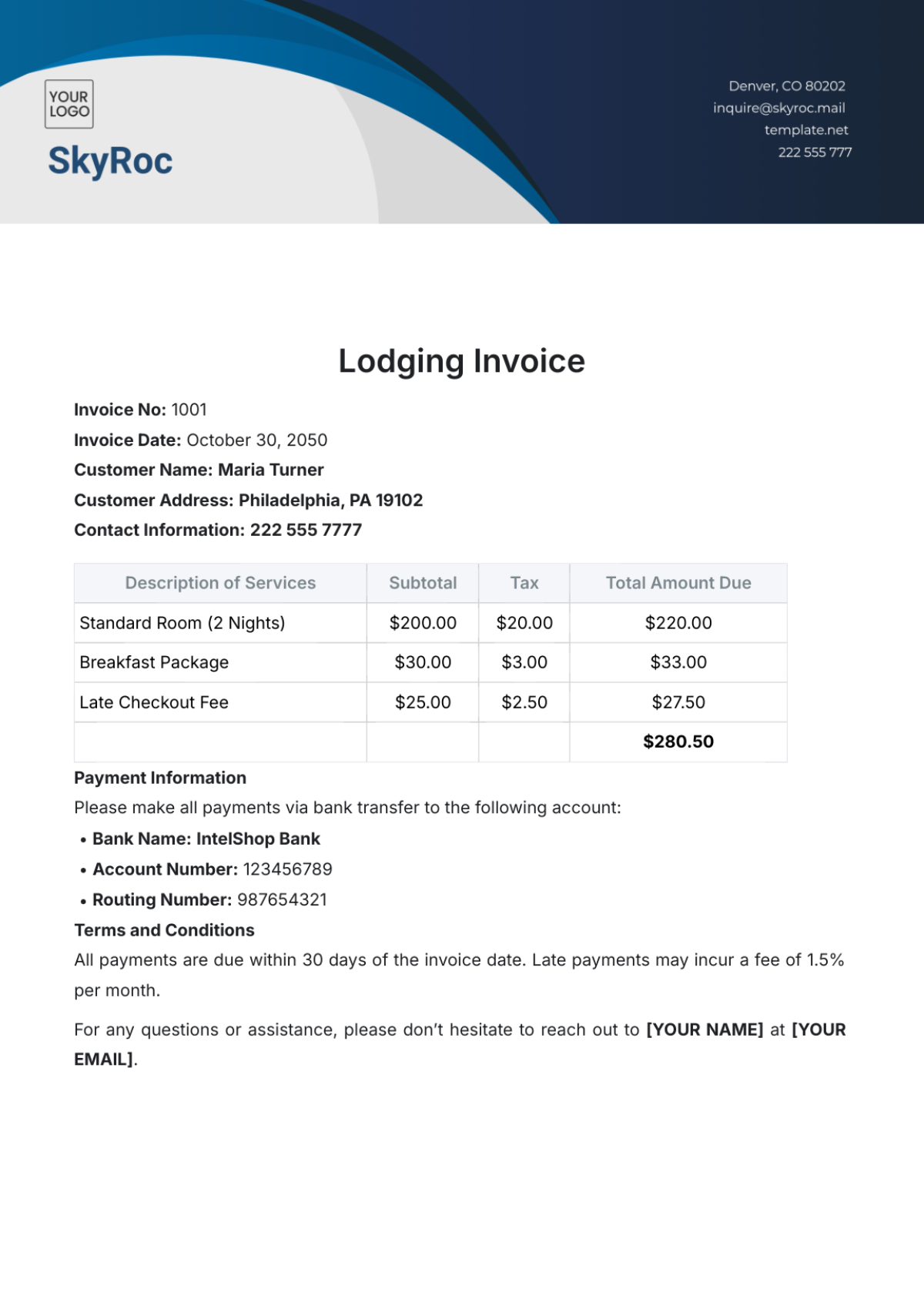
Task: Select the Routing Number 987654321
Action: pyautogui.click(x=282, y=899)
